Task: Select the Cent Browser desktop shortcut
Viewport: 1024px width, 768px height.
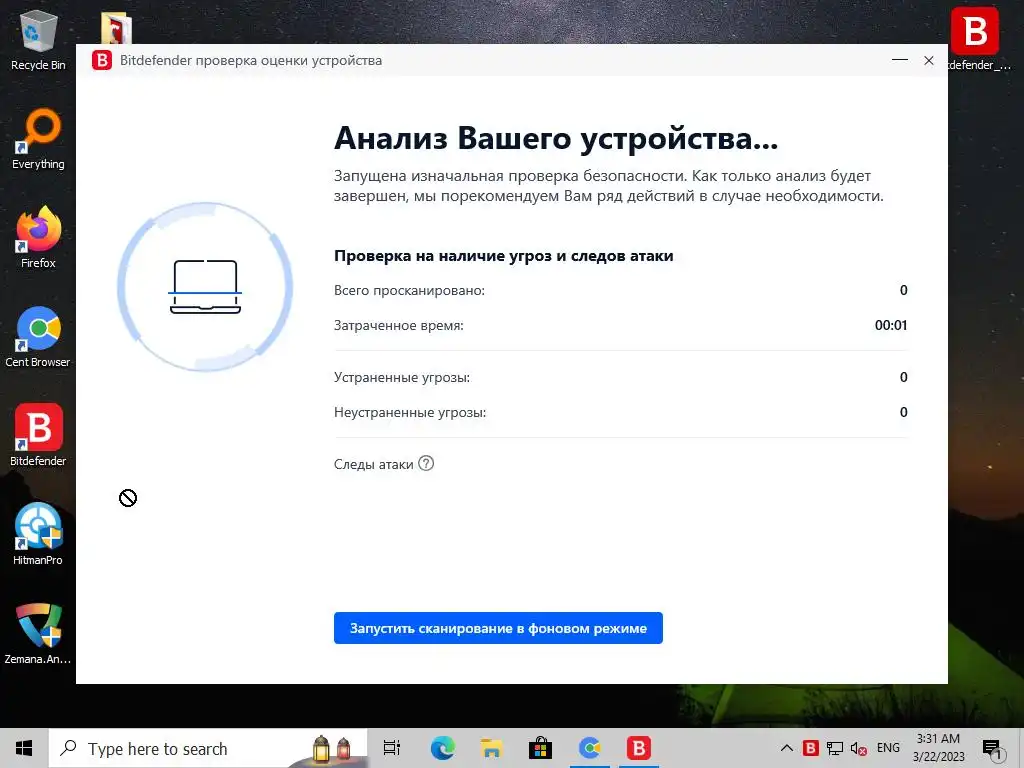Action: tap(38, 337)
